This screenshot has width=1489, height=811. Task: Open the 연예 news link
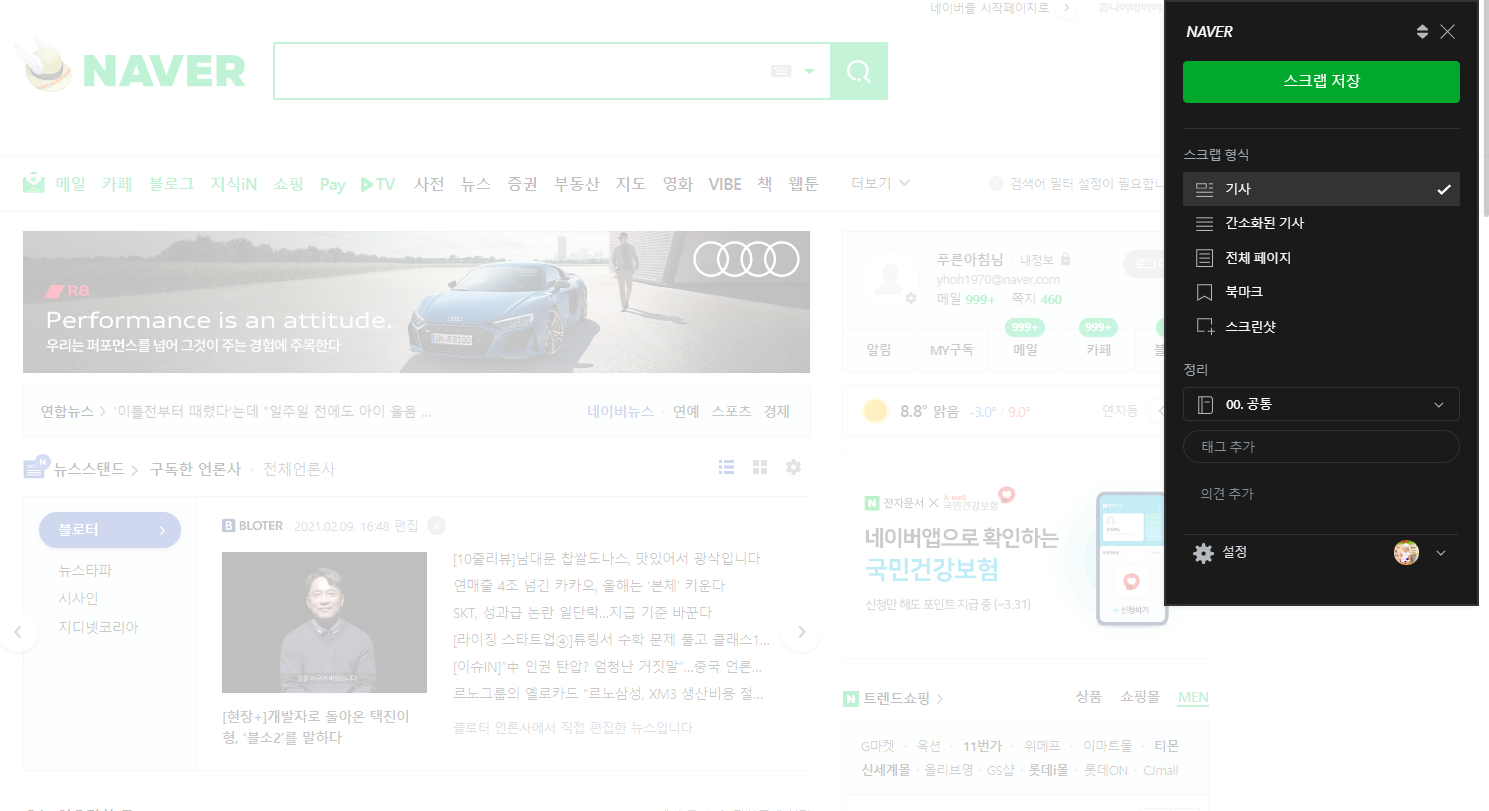(x=686, y=411)
